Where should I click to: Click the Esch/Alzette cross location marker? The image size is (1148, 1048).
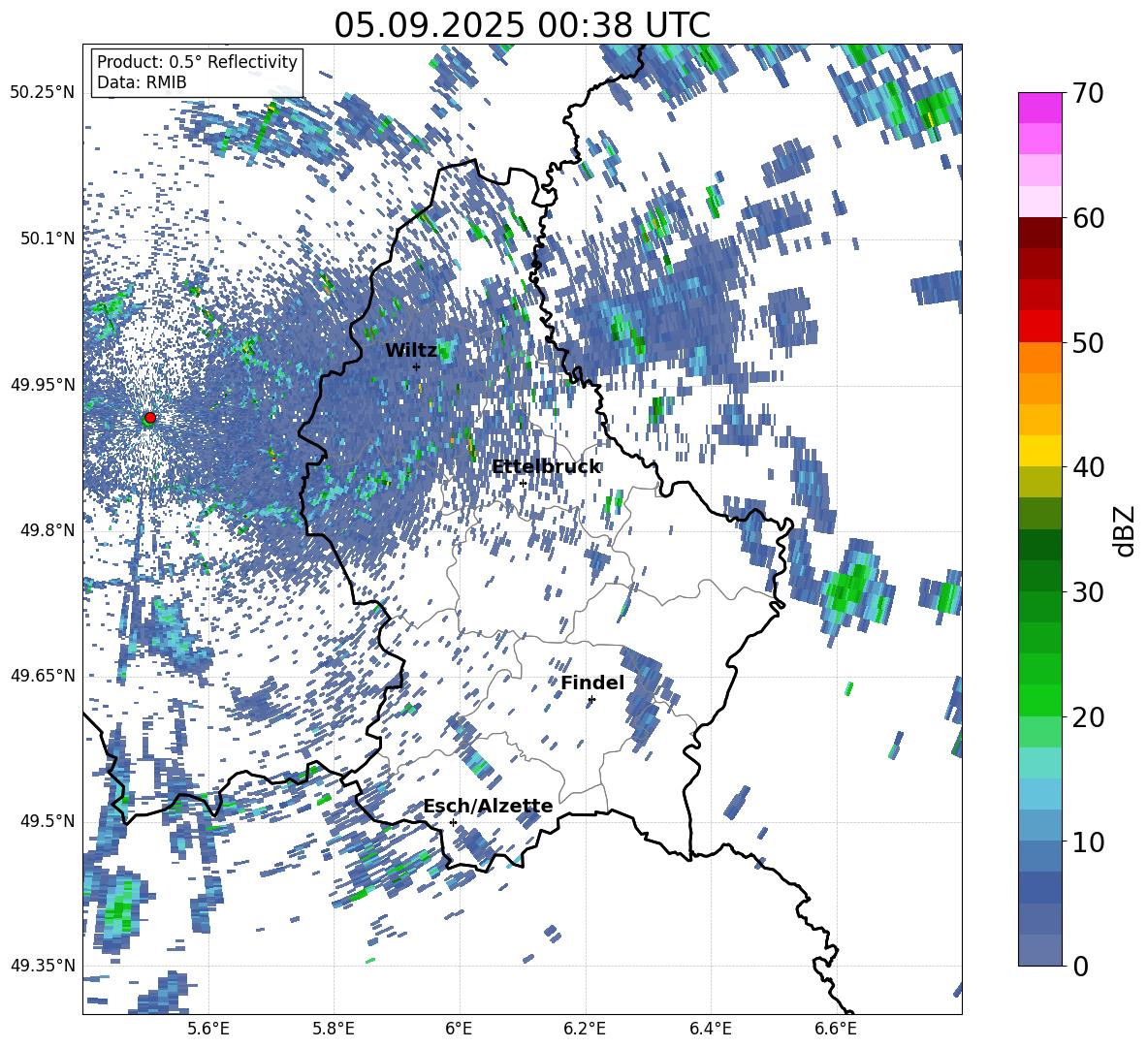point(453,822)
